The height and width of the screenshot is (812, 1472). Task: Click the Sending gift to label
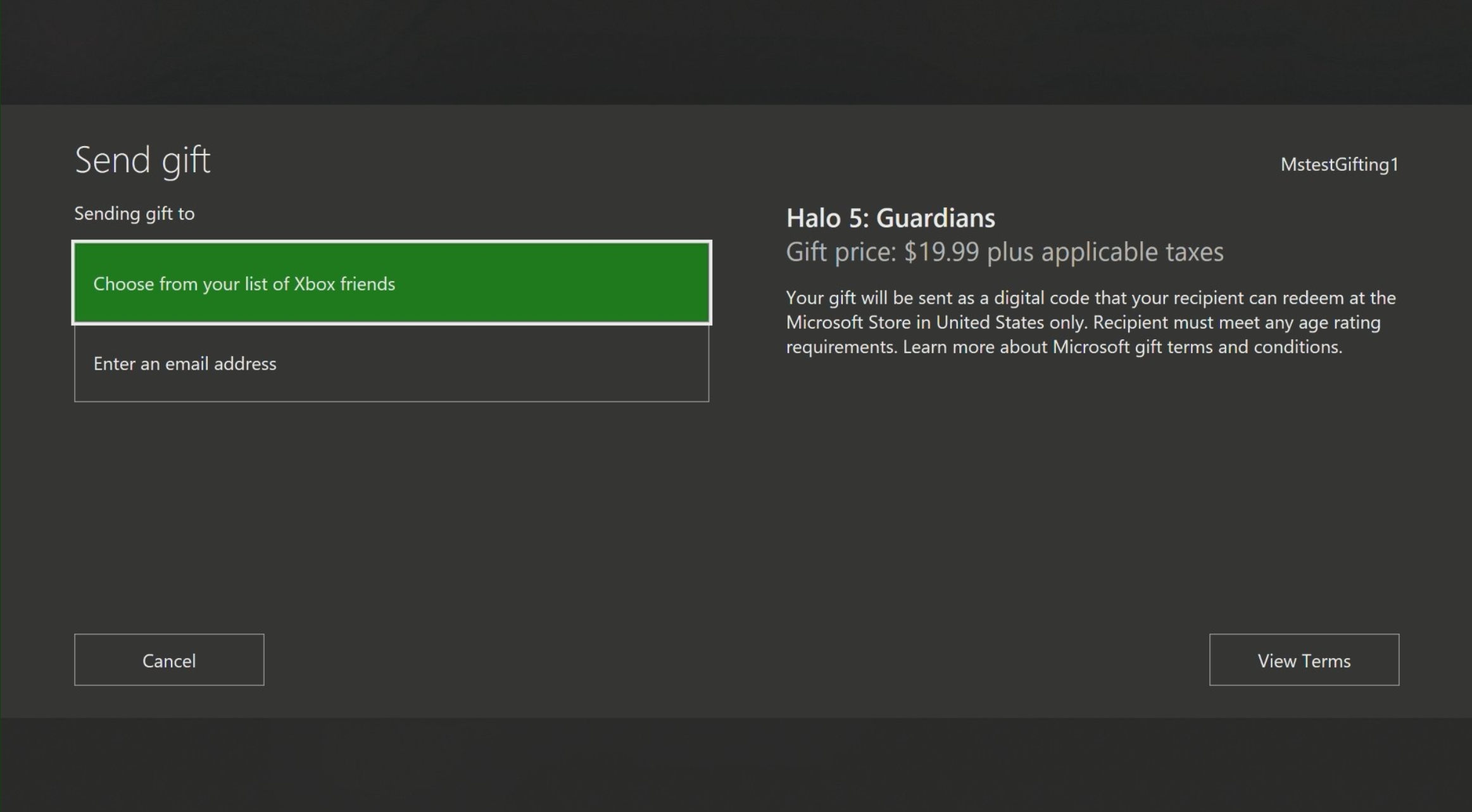click(x=134, y=214)
